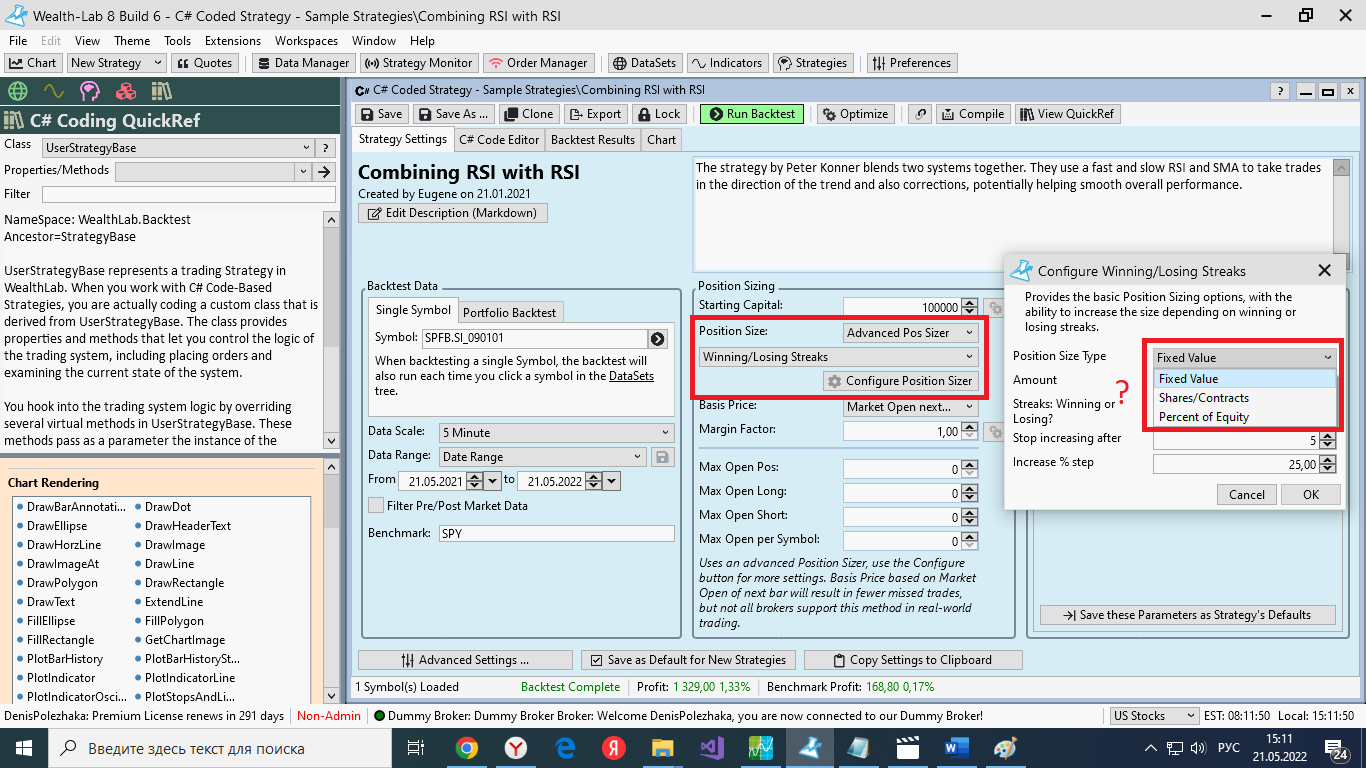Enable Filter Pre/Post Market Data checkbox

click(376, 506)
